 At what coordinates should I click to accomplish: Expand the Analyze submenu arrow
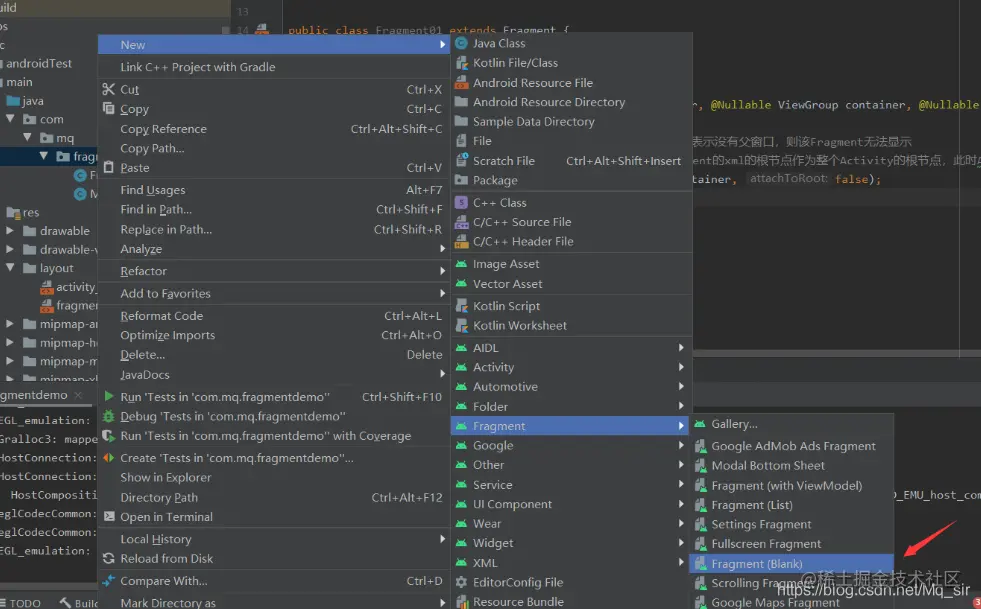click(x=442, y=248)
